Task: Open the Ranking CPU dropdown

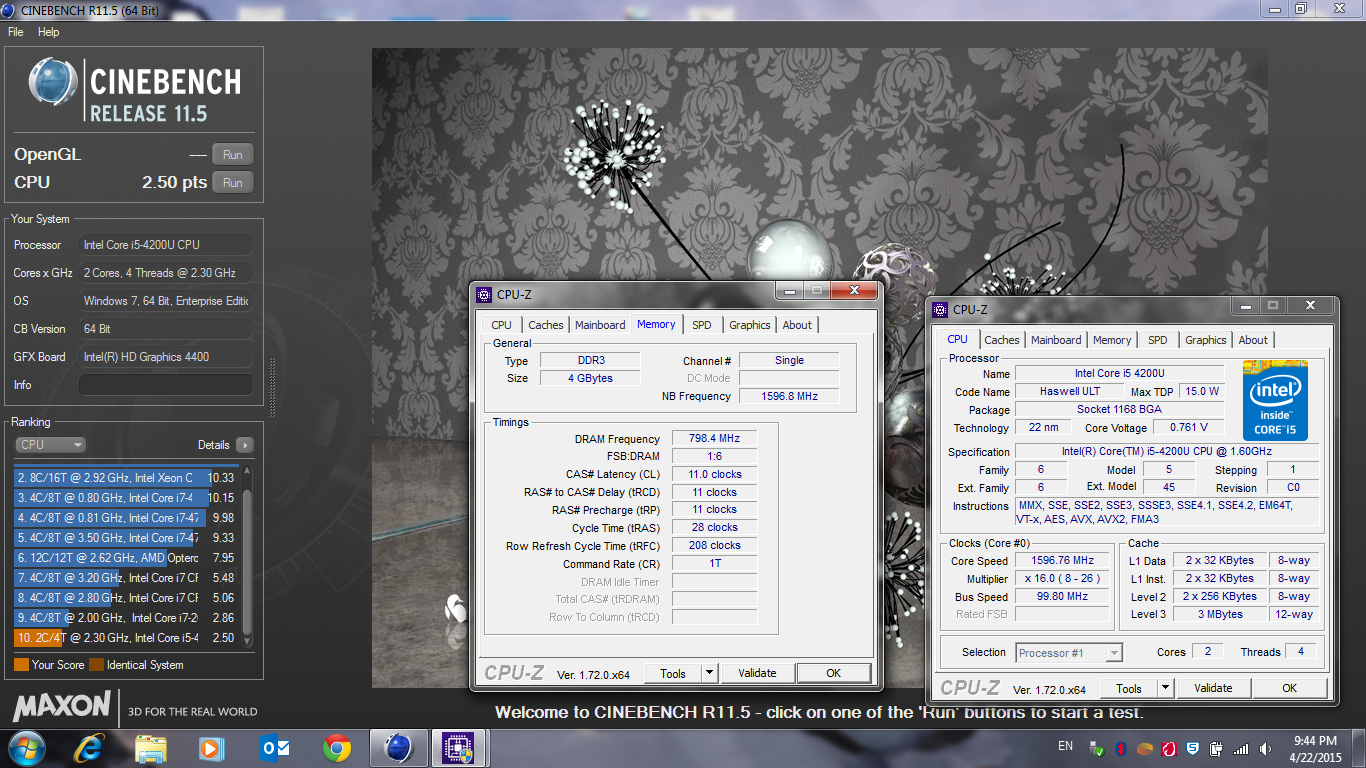Action: tap(50, 445)
